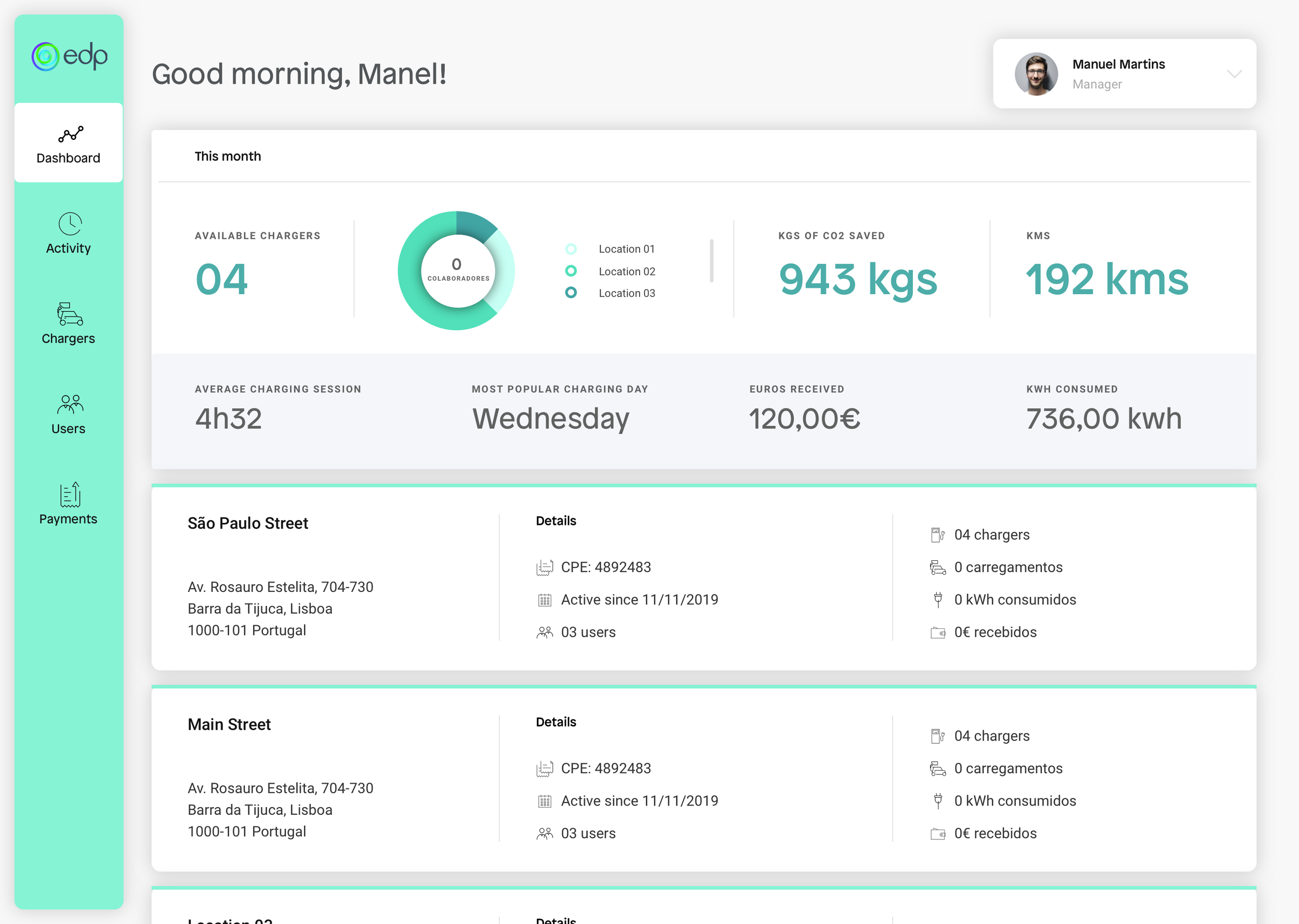The image size is (1299, 924).
Task: Select the Location 02 legend marker
Action: (571, 271)
